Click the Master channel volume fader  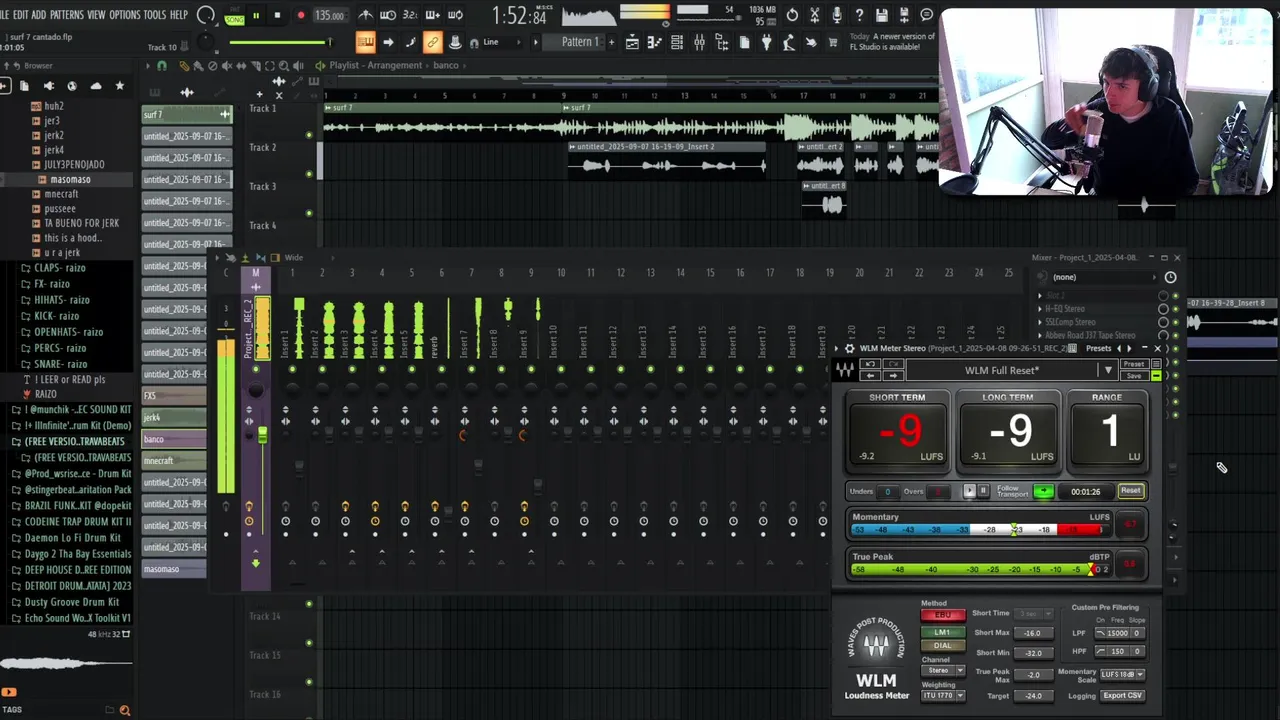click(263, 435)
